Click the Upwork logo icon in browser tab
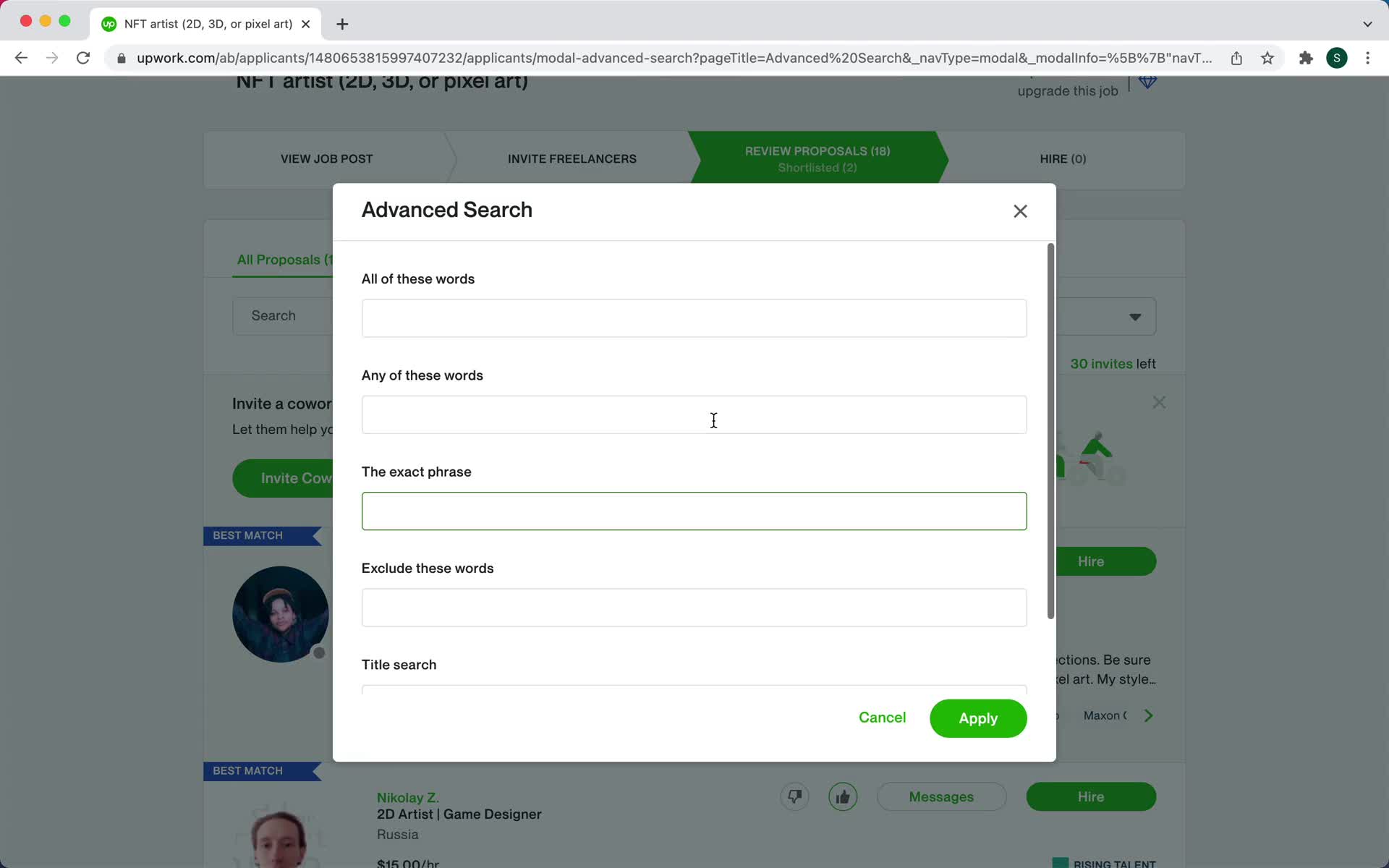 point(110,23)
